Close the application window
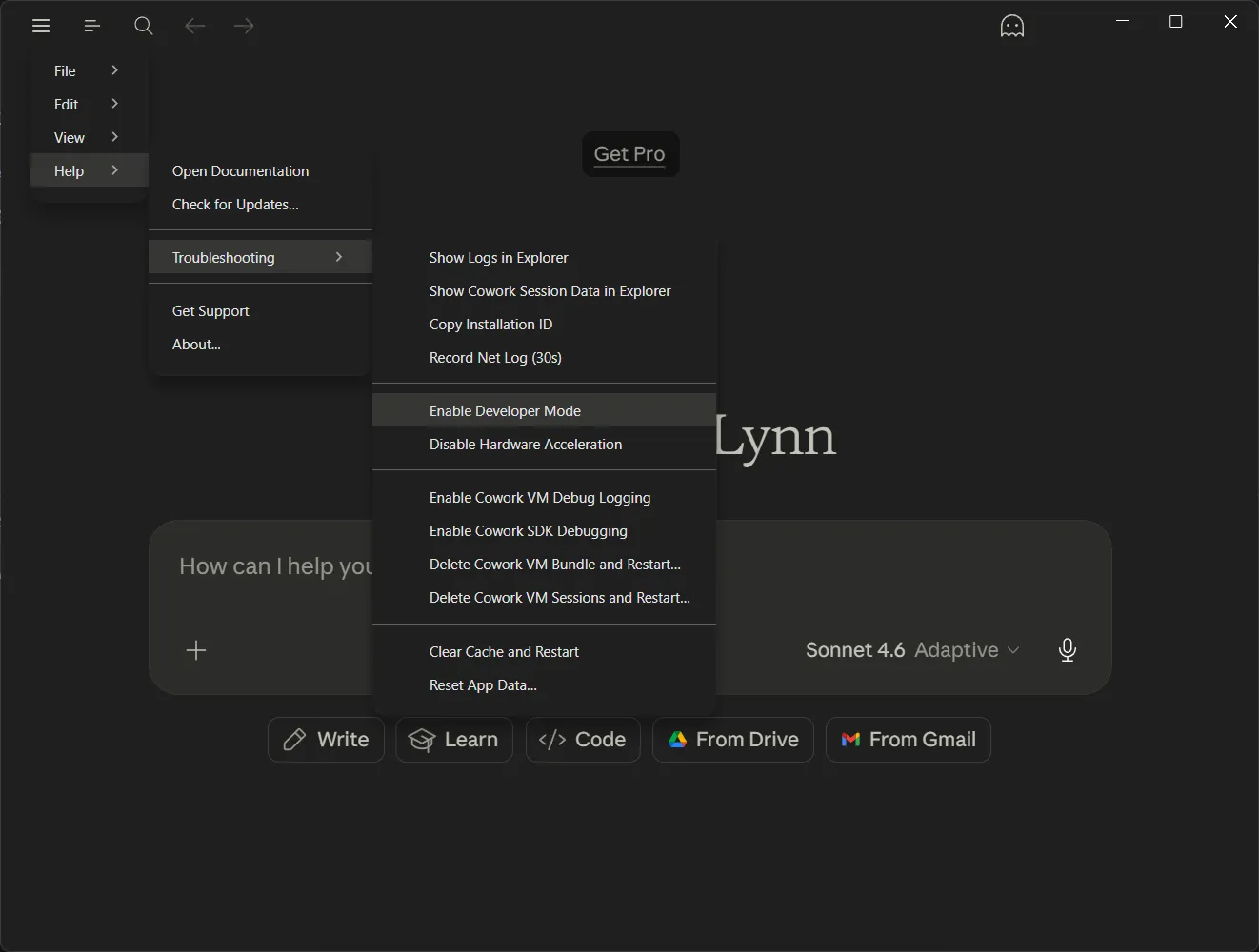Viewport: 1259px width, 952px height. [1230, 22]
